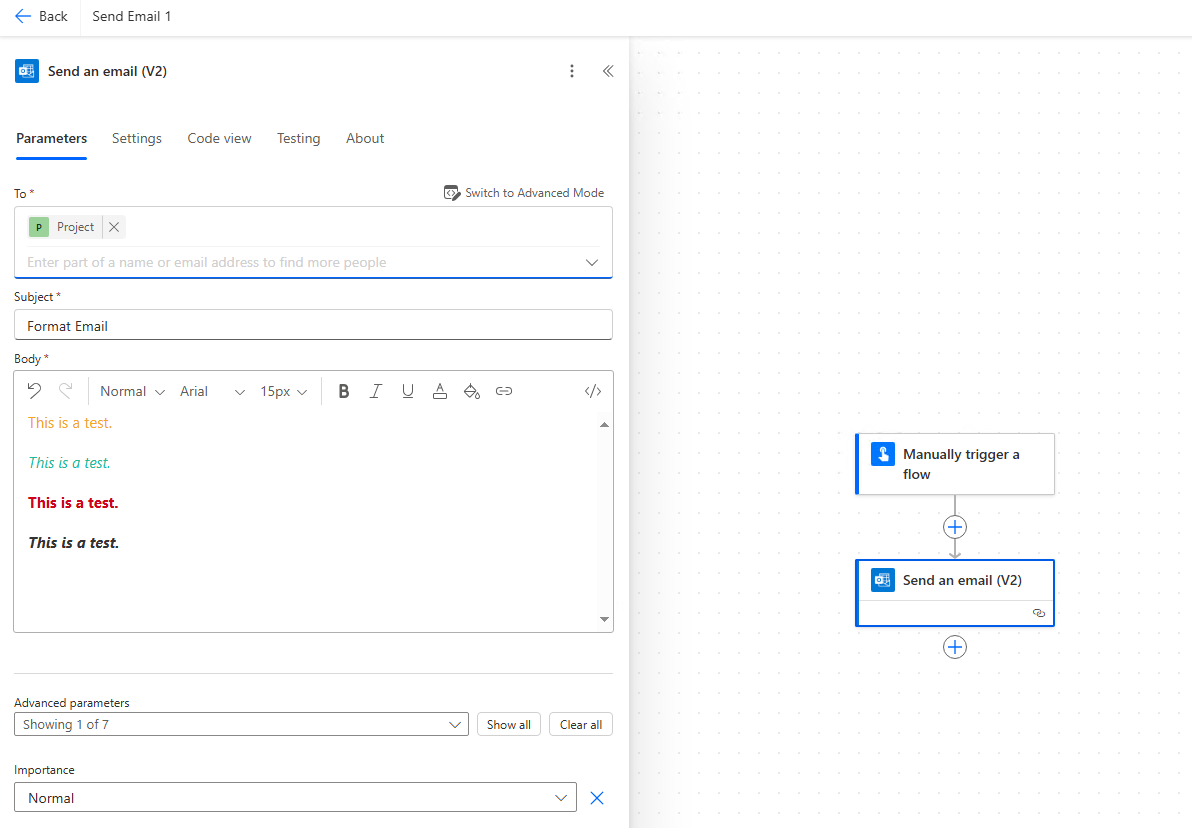The height and width of the screenshot is (828, 1192).
Task: Open the Testing tab
Action: point(298,138)
